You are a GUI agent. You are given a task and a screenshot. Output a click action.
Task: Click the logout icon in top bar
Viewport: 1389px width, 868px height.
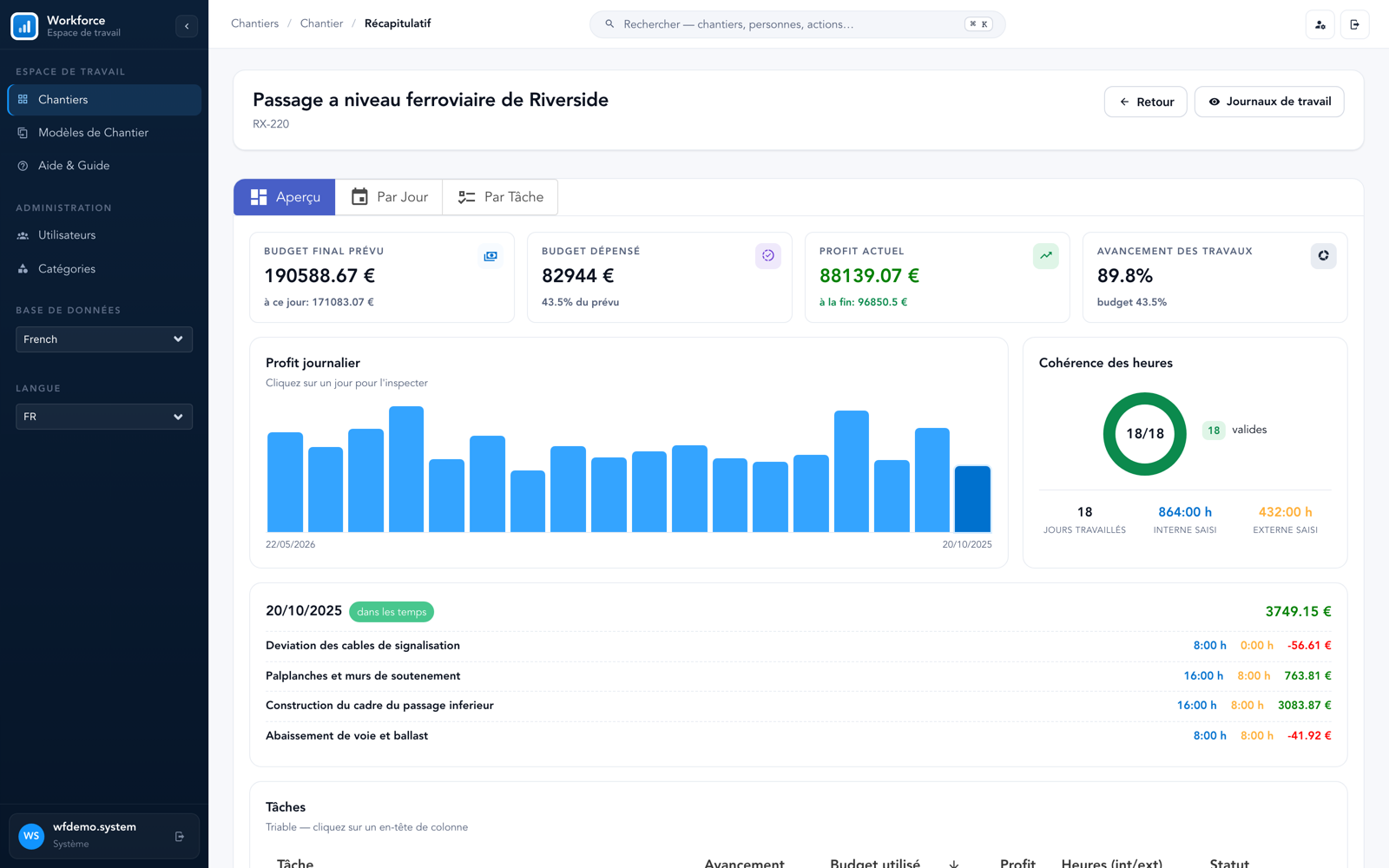pyautogui.click(x=1355, y=24)
